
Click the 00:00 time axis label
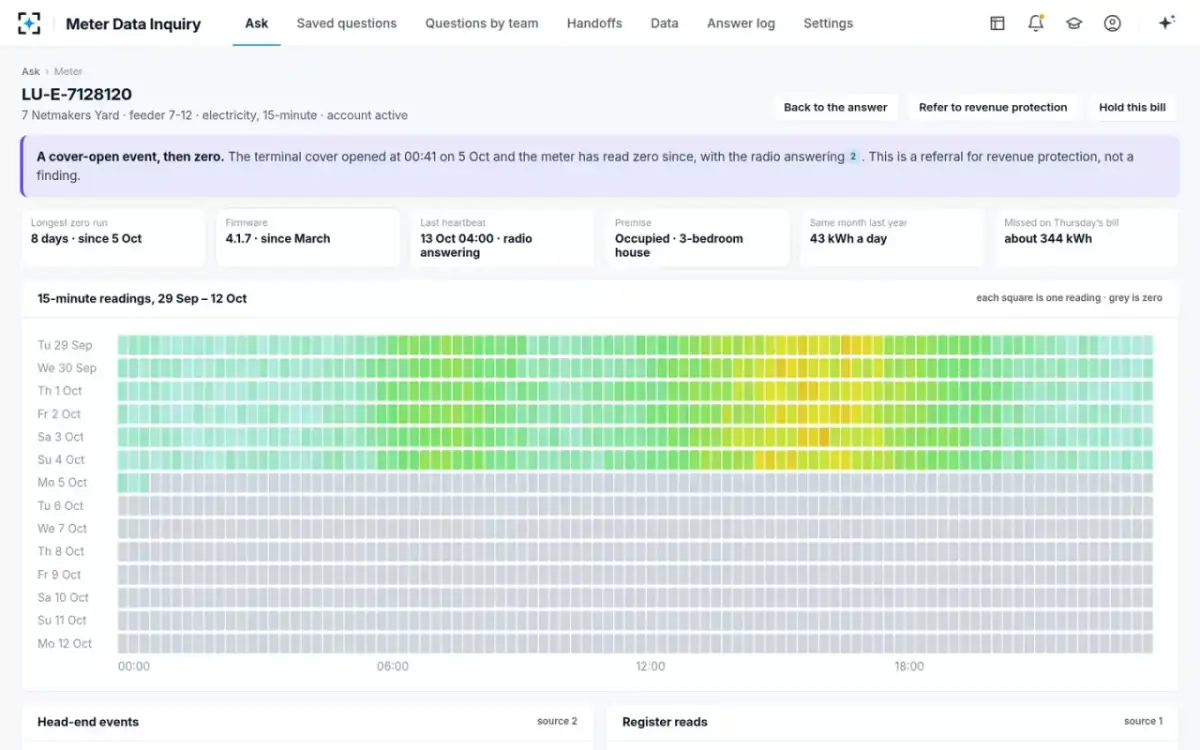pyautogui.click(x=134, y=666)
